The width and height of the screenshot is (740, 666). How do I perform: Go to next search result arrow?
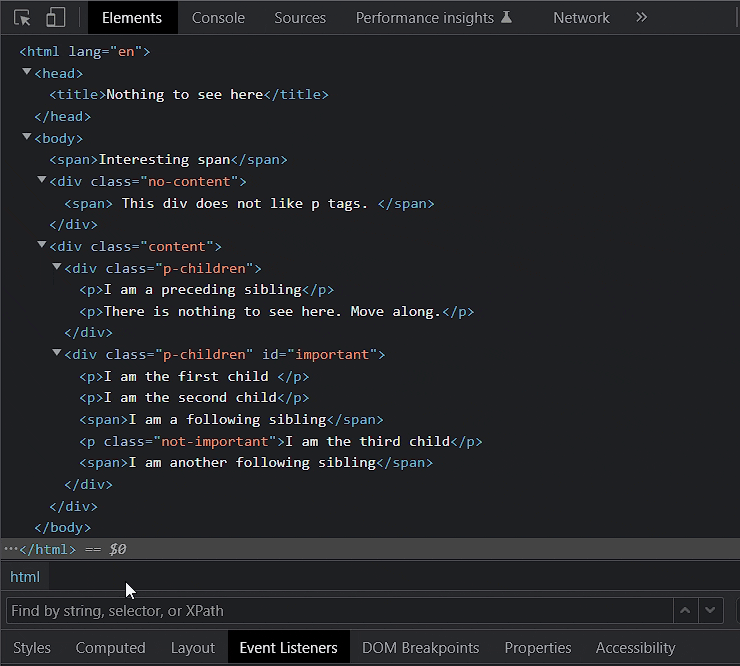point(710,610)
